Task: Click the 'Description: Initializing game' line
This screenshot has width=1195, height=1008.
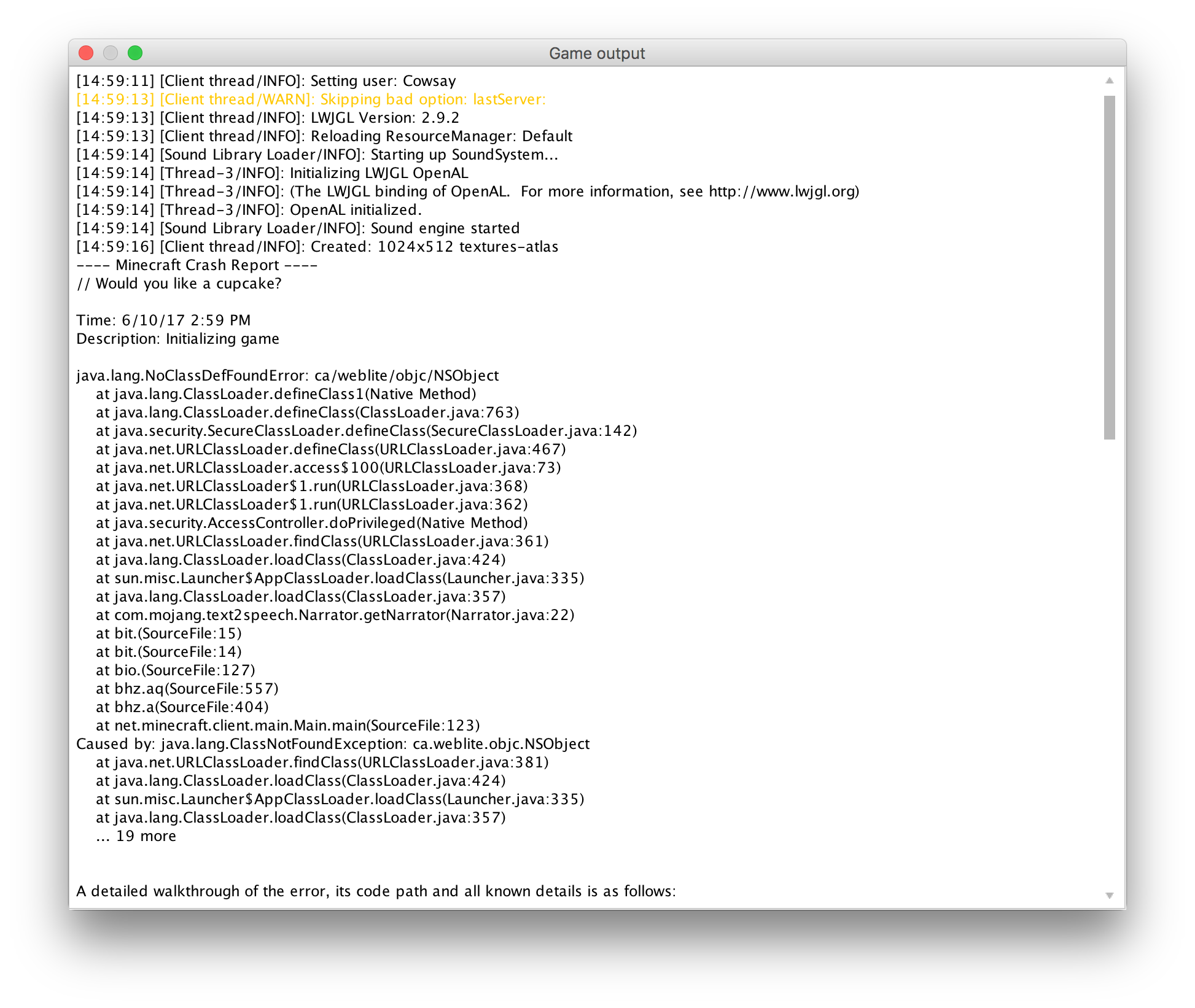Action: [177, 339]
